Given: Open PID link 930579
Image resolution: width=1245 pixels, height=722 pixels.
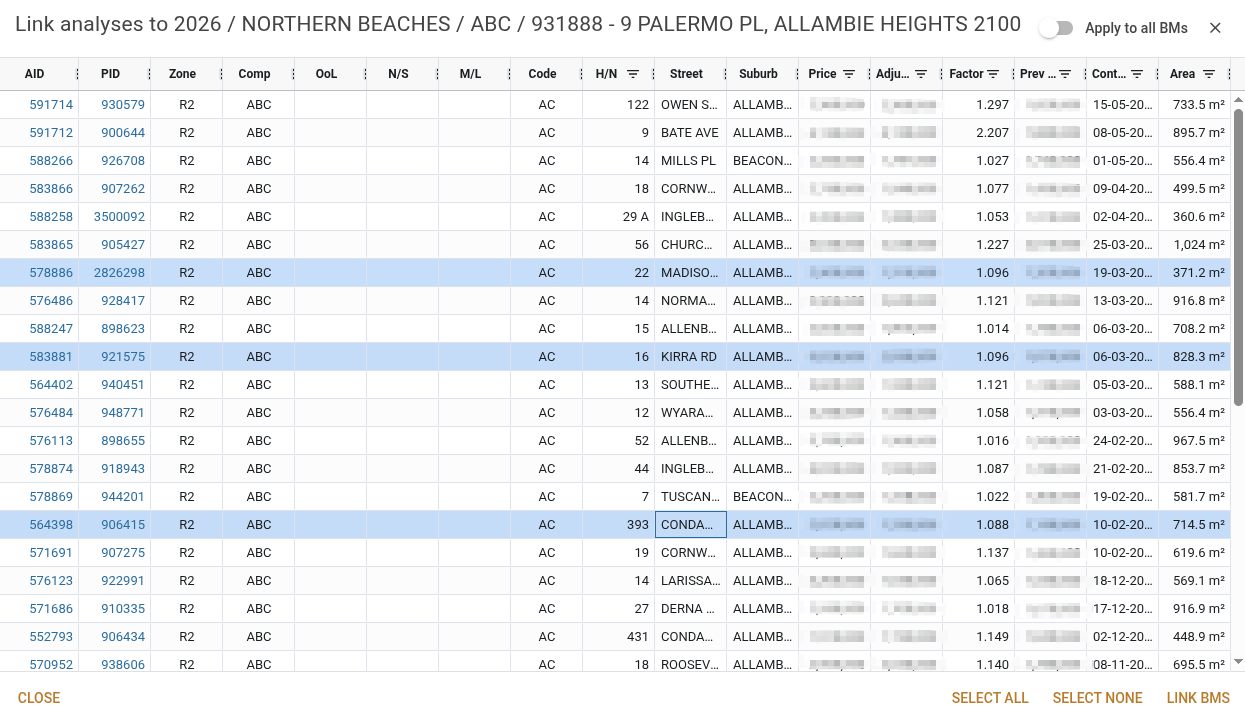Looking at the screenshot, I should pos(123,104).
